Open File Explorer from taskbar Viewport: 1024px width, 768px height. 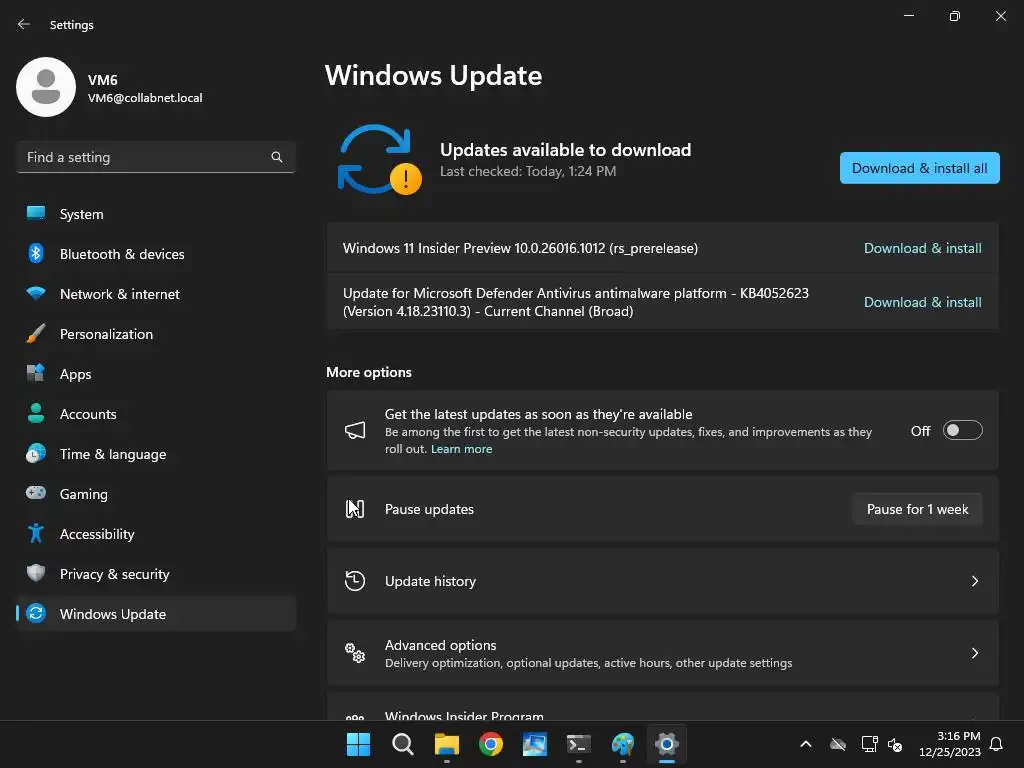pos(447,744)
